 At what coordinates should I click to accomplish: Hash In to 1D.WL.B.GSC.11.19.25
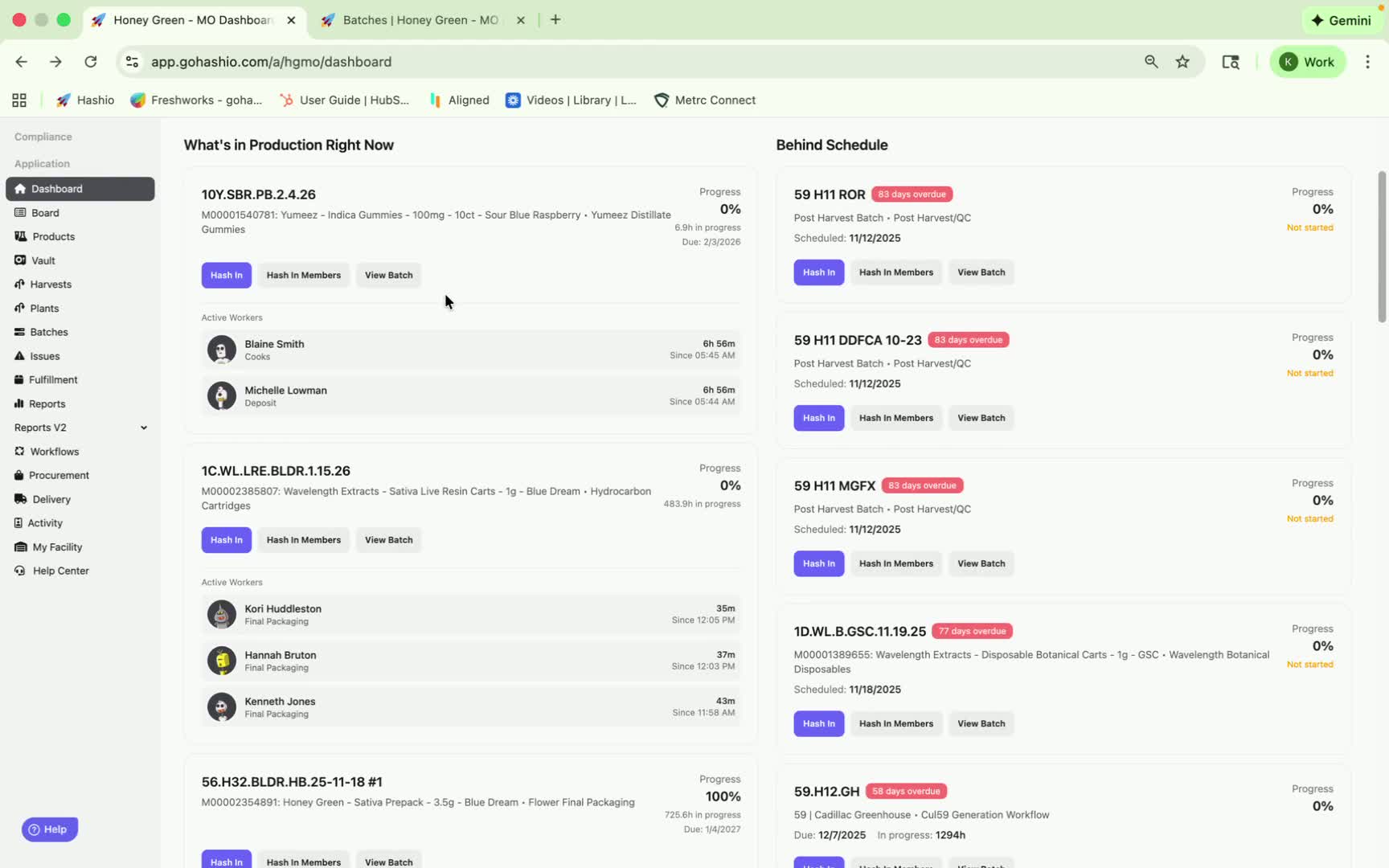coord(819,723)
